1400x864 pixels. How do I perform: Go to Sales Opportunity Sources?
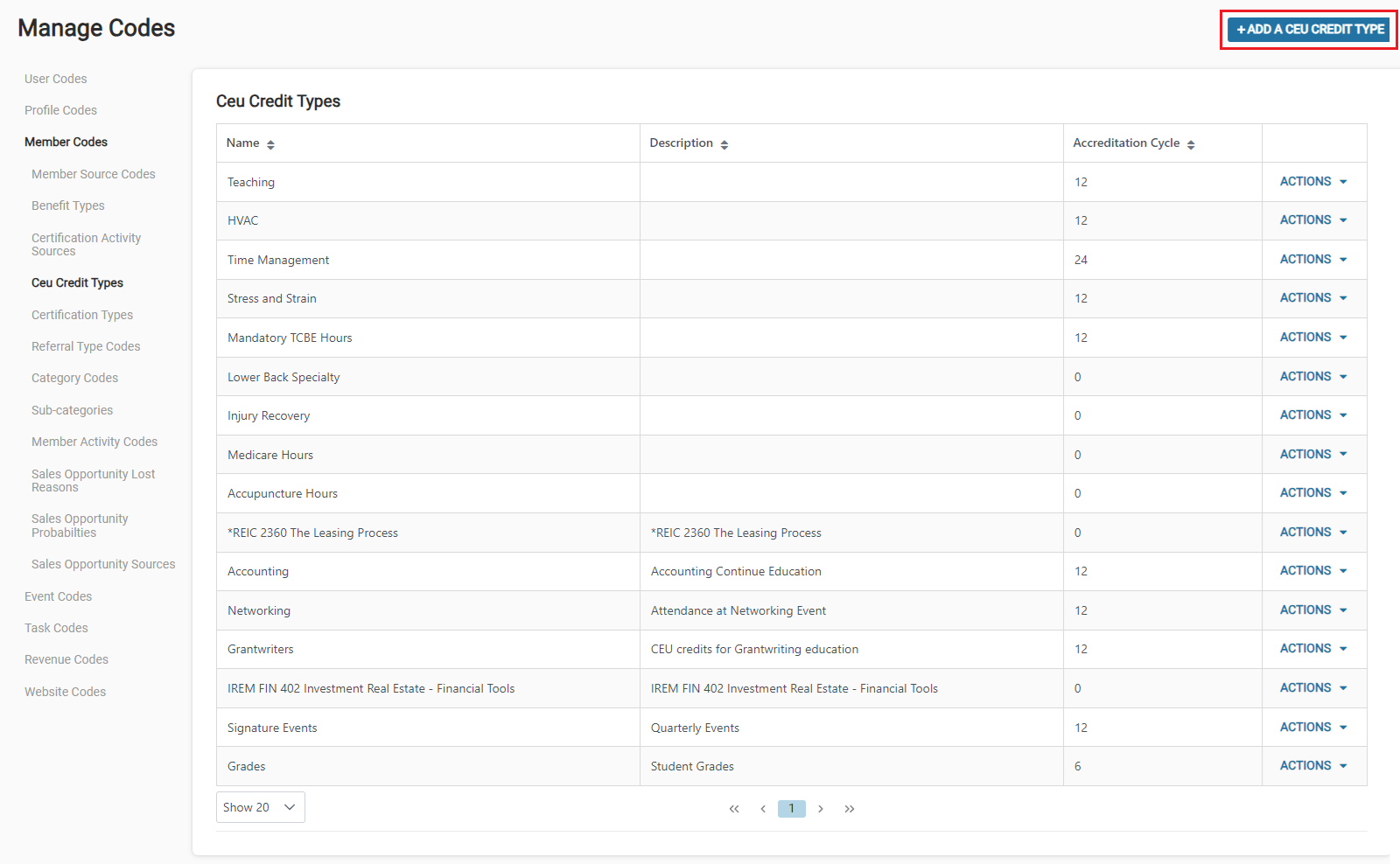point(103,564)
